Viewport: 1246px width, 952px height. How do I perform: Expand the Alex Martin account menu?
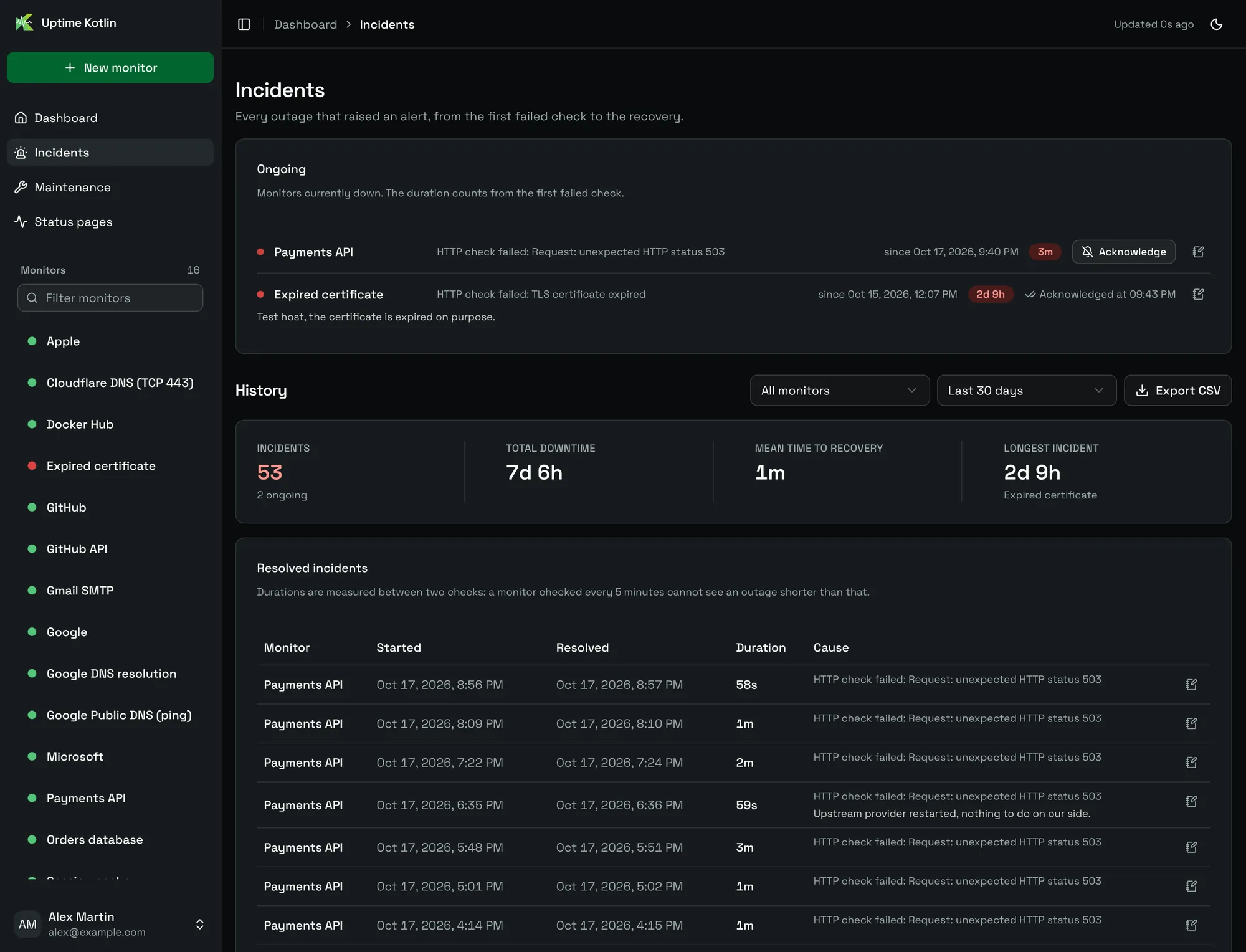110,924
